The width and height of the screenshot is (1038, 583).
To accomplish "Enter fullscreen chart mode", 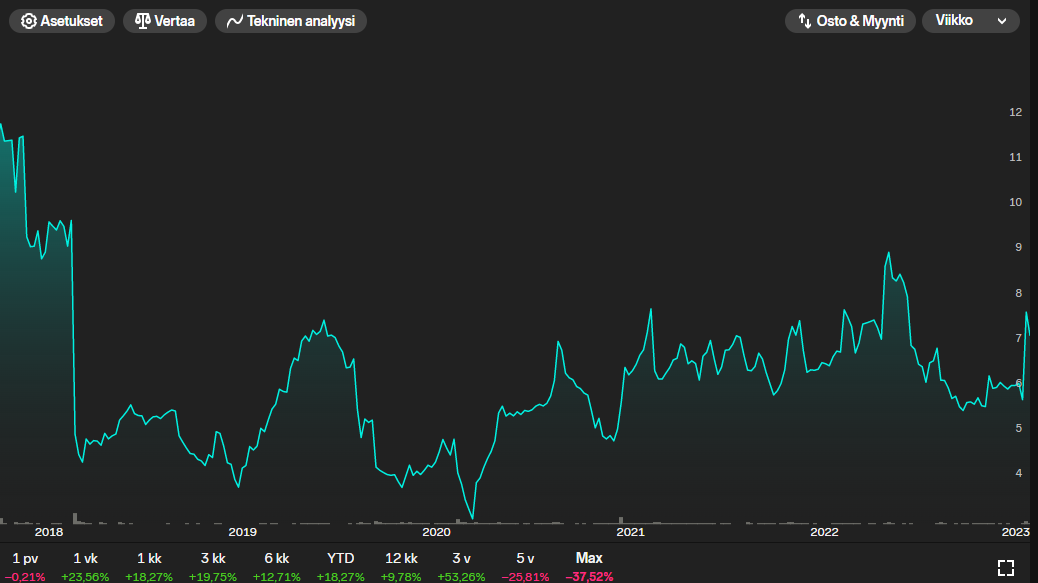I will [x=1006, y=567].
